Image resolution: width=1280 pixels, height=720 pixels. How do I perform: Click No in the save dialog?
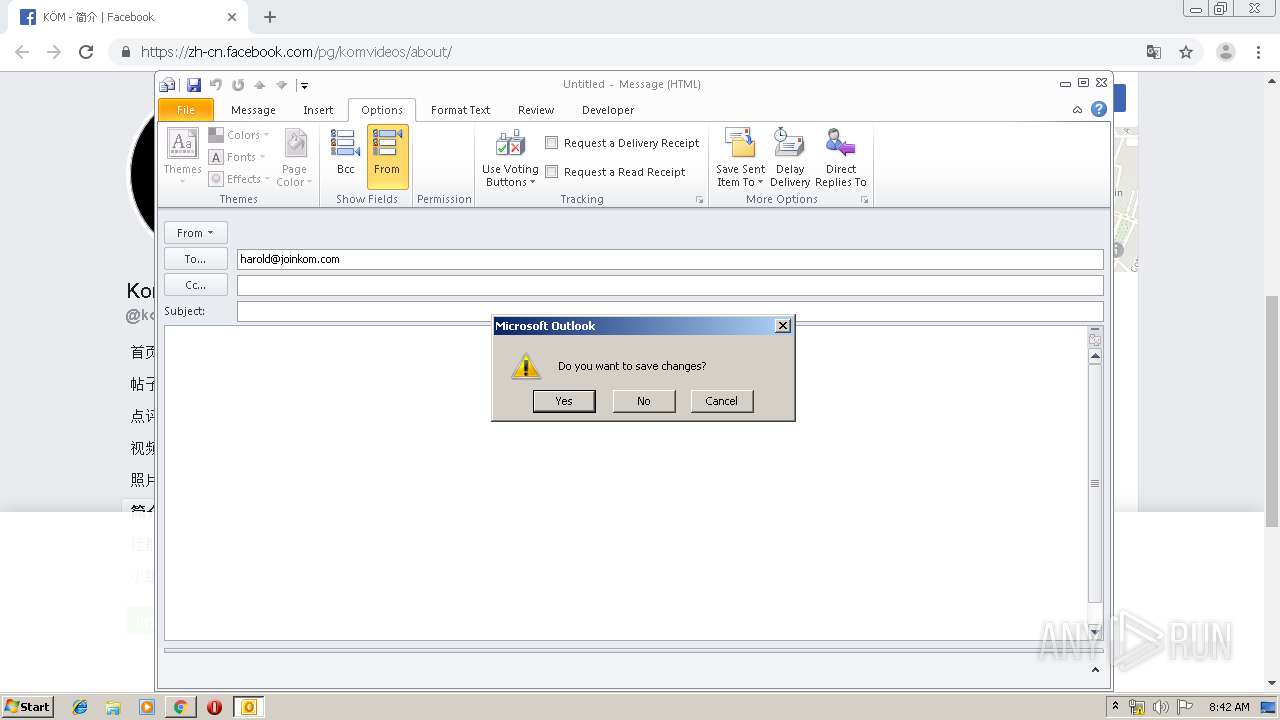pyautogui.click(x=643, y=401)
